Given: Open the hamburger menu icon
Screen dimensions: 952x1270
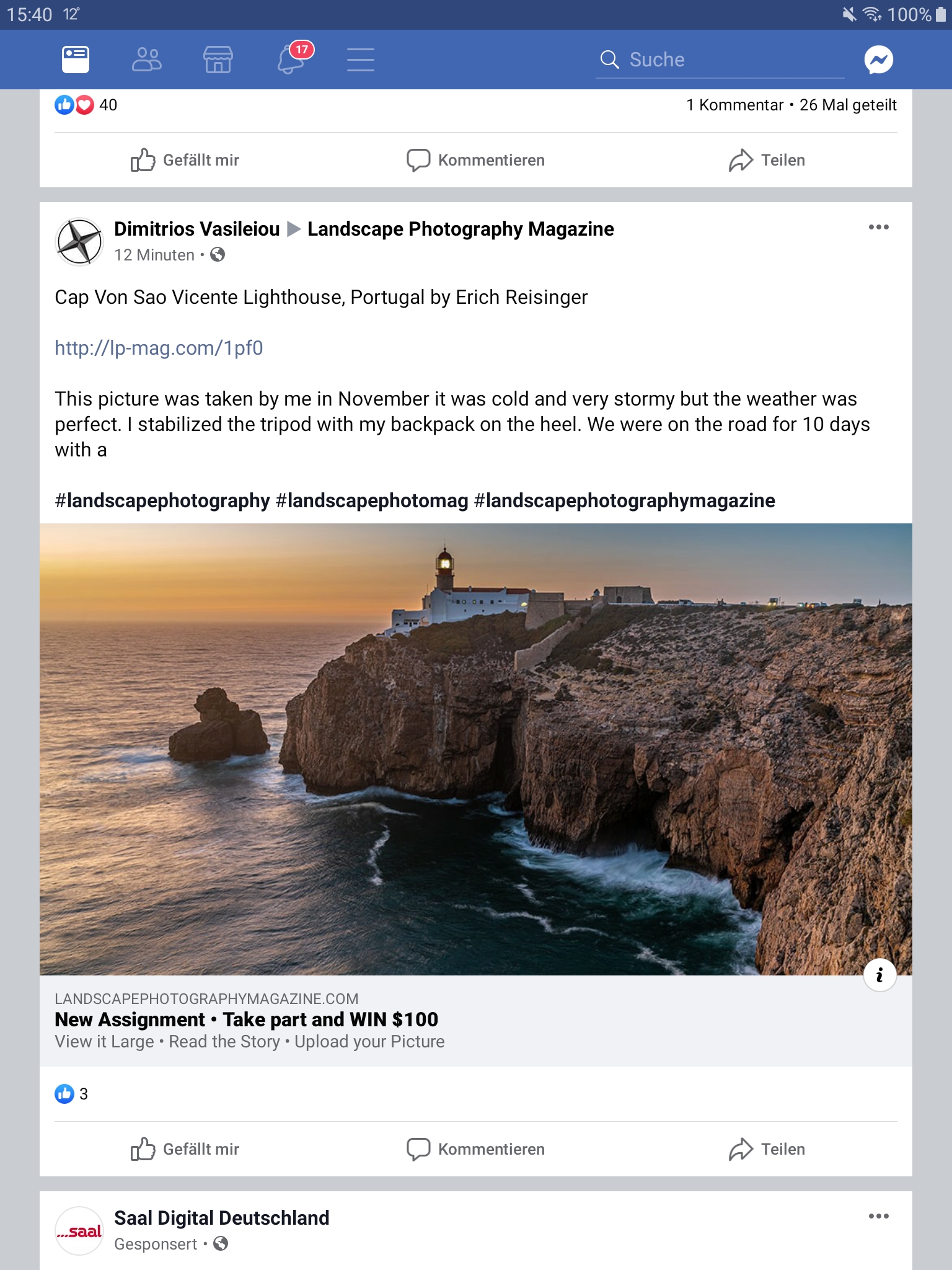Looking at the screenshot, I should (361, 60).
